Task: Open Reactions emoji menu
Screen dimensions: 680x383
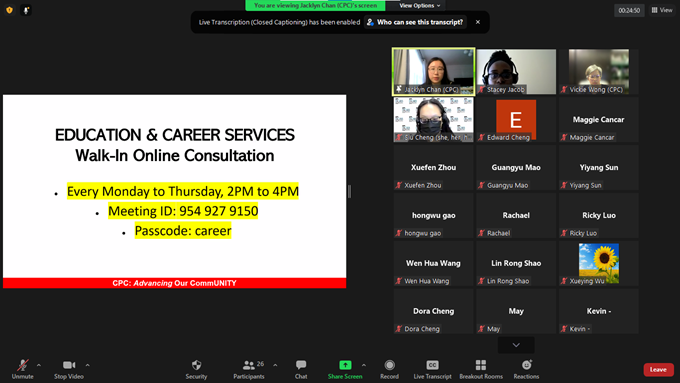Action: [526, 369]
